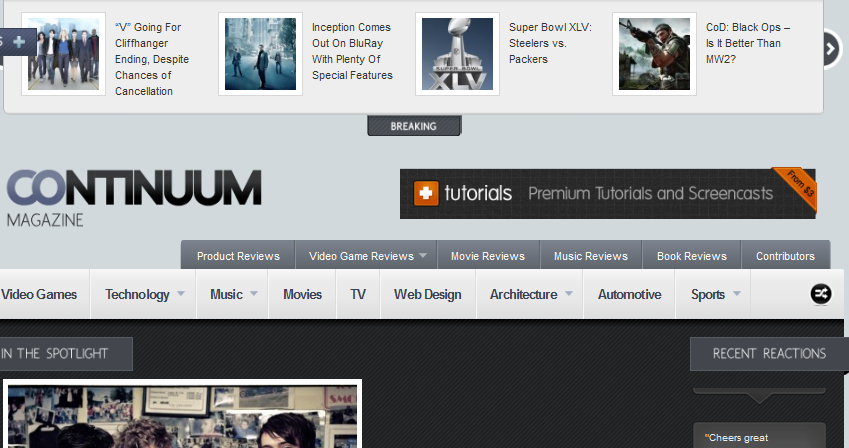
Task: Expand the Music menu arrow
Action: coord(253,294)
